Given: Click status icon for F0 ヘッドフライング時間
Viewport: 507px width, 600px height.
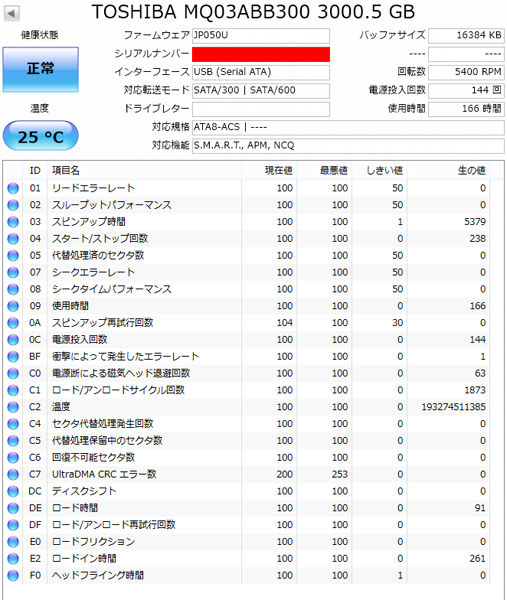Looking at the screenshot, I should point(13,576).
